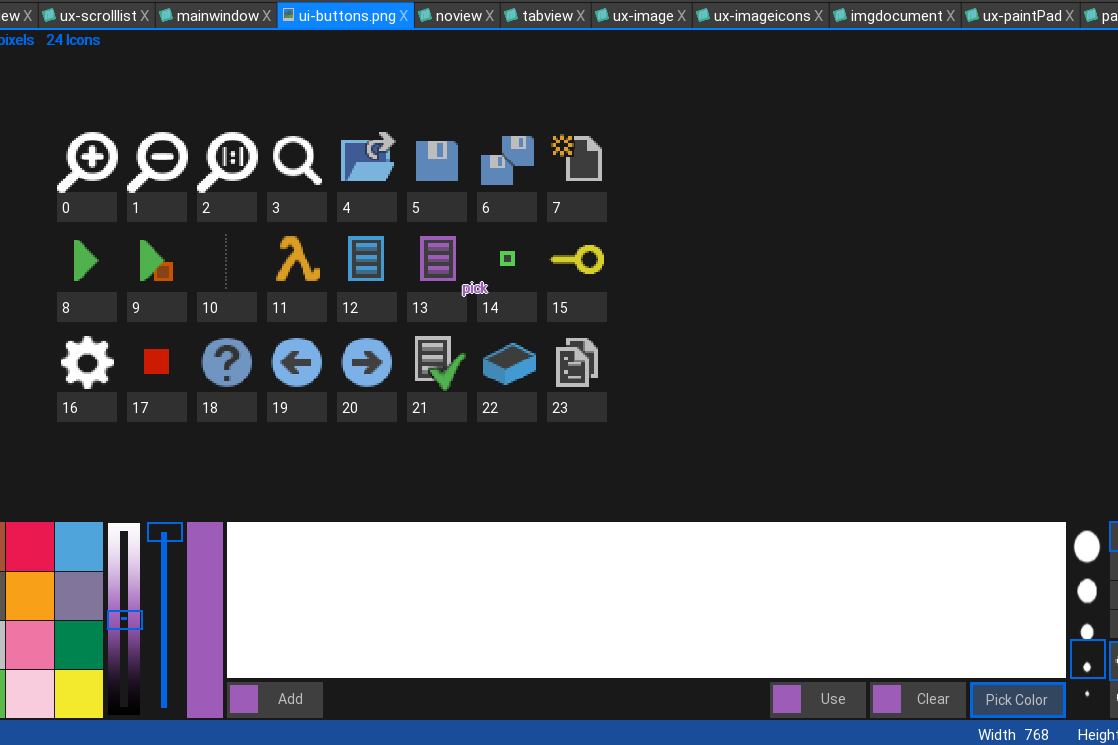Click the red stop square icon
The width and height of the screenshot is (1118, 745).
(156, 362)
